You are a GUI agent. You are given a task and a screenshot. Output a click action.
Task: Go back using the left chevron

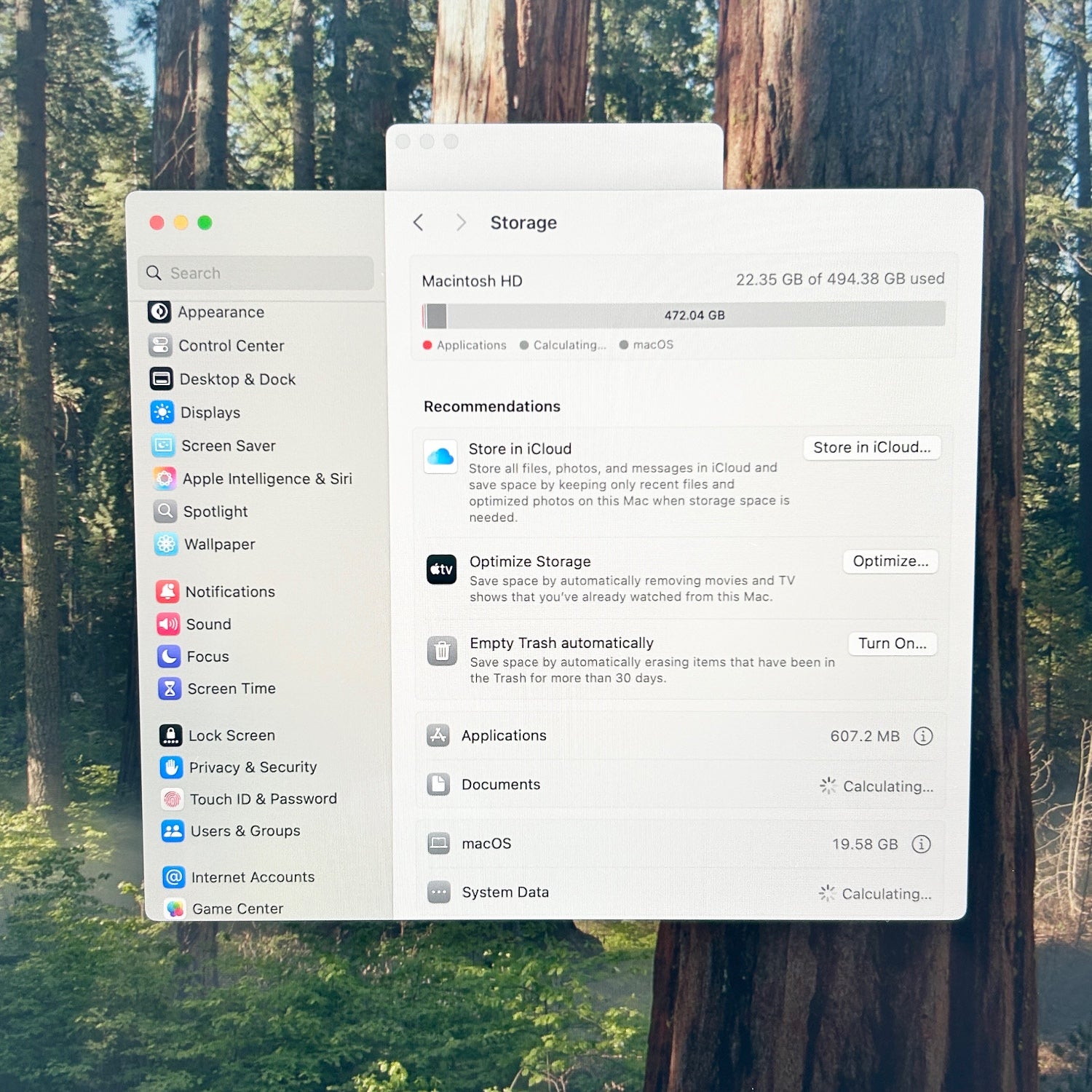tap(419, 223)
